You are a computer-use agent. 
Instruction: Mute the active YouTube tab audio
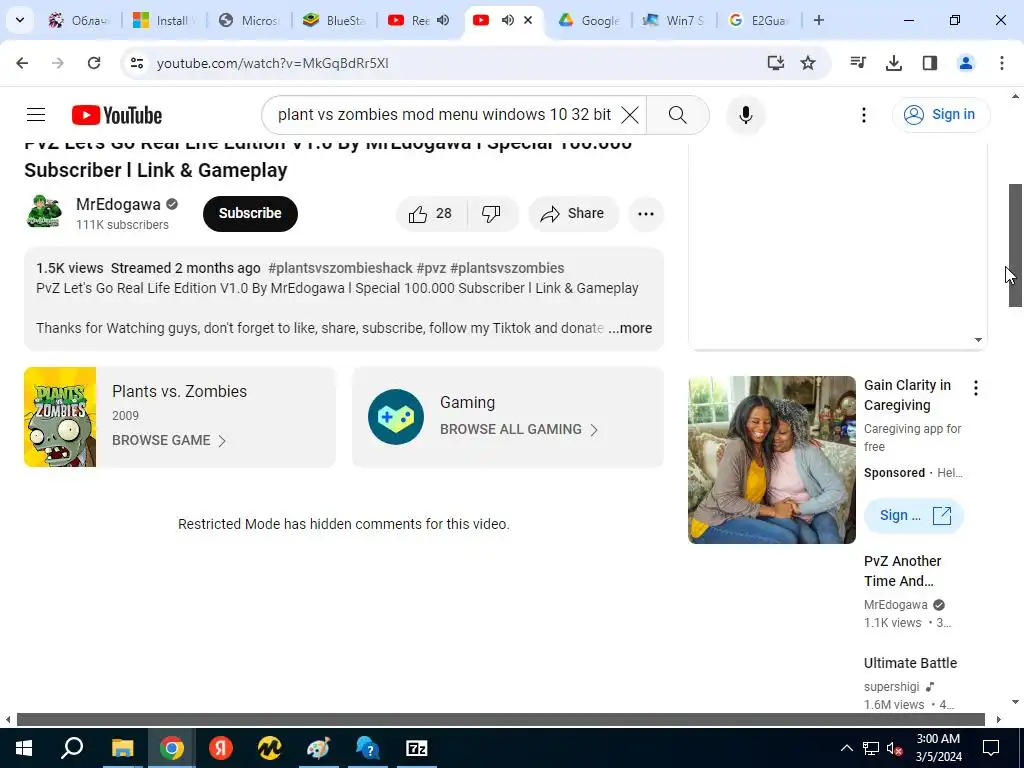[507, 20]
